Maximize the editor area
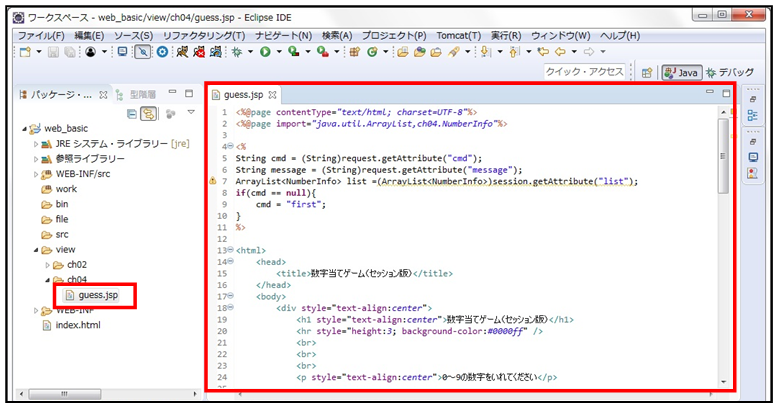The height and width of the screenshot is (408, 779). (726, 93)
